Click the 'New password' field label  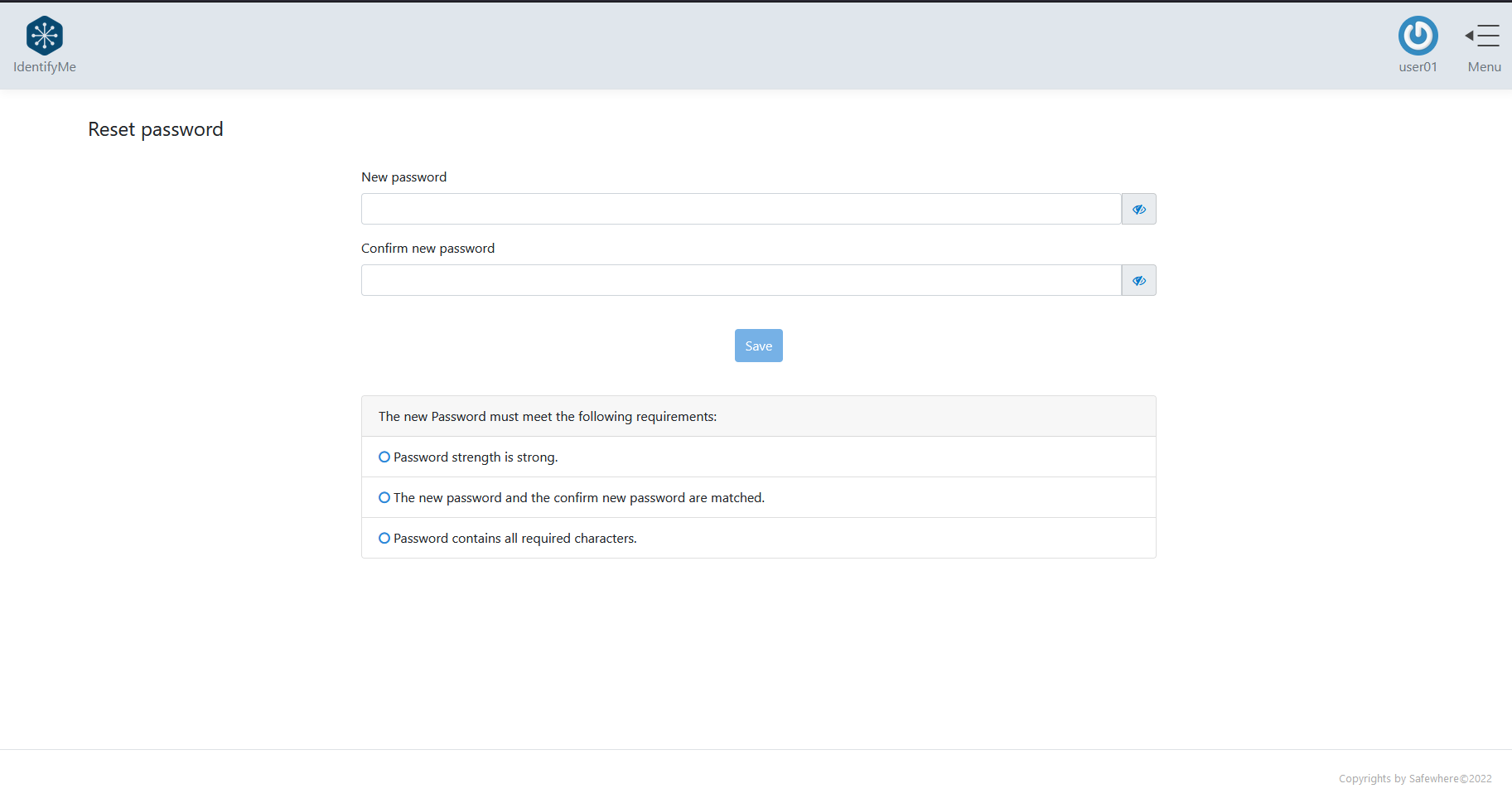point(403,177)
